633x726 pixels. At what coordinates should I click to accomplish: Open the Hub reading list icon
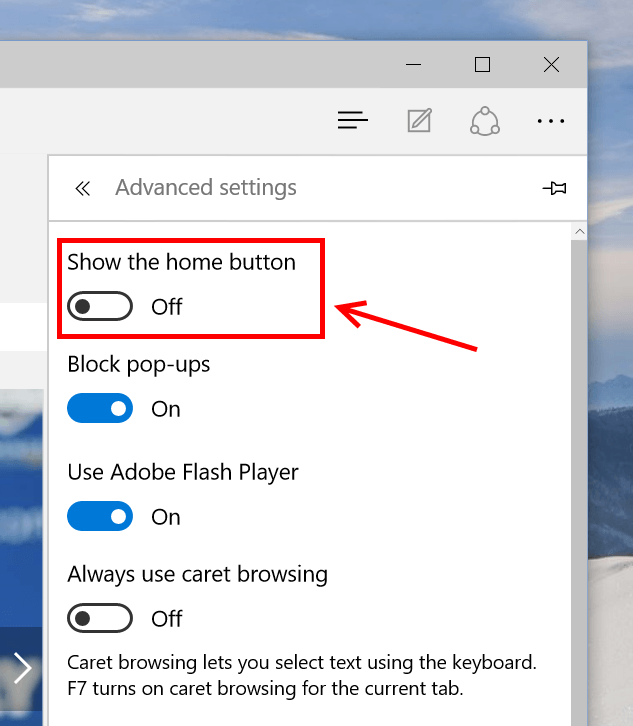pyautogui.click(x=353, y=120)
